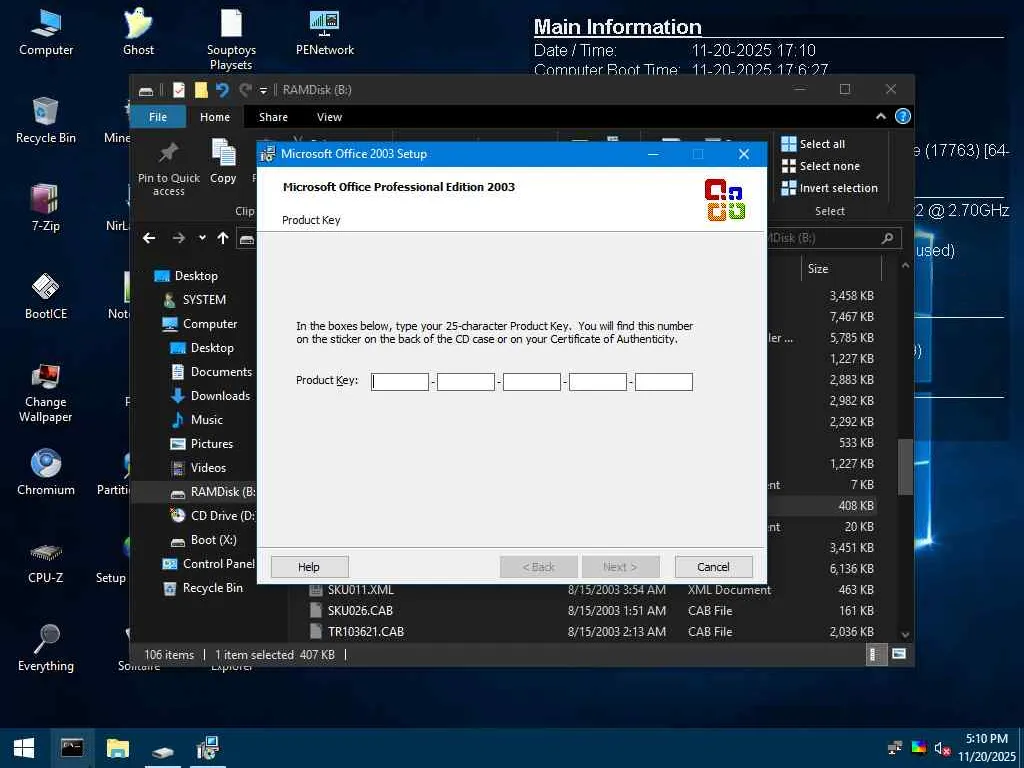Select CD Drive (D:) in the Explorer tree

[x=212, y=516]
